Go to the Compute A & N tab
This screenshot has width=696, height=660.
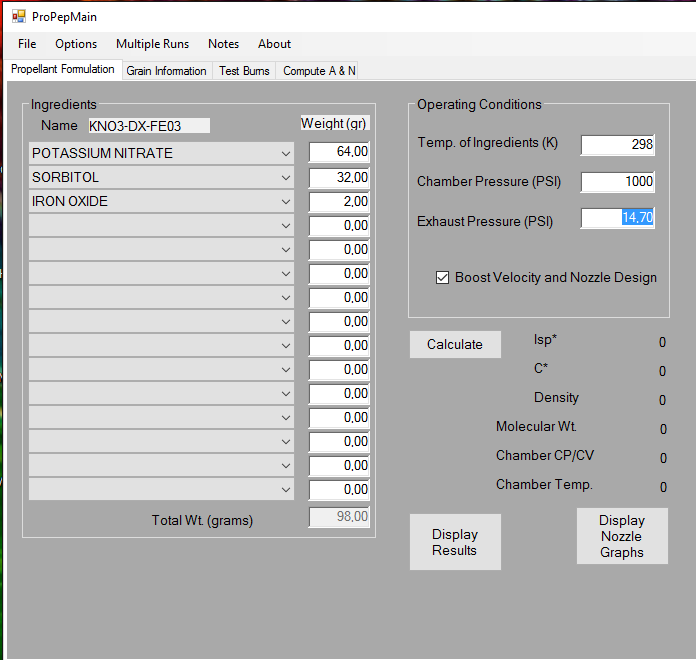click(x=318, y=71)
